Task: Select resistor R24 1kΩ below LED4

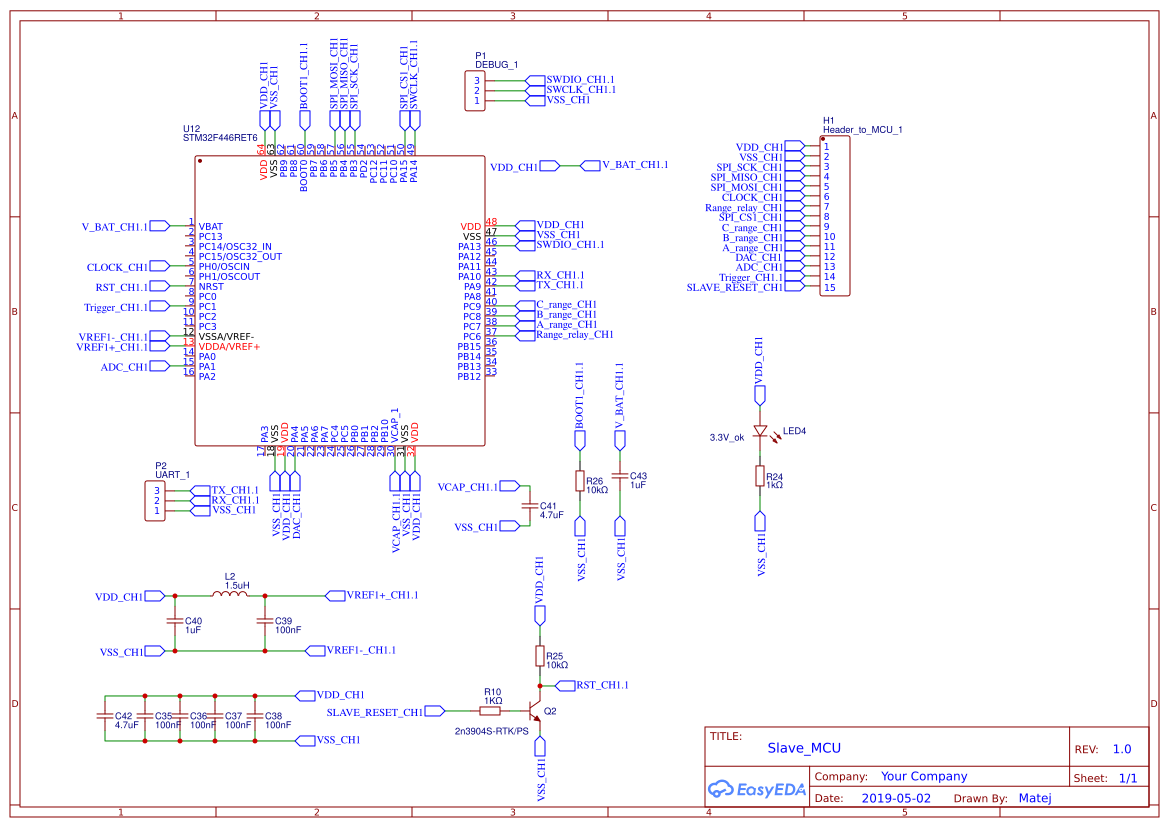Action: coord(761,474)
